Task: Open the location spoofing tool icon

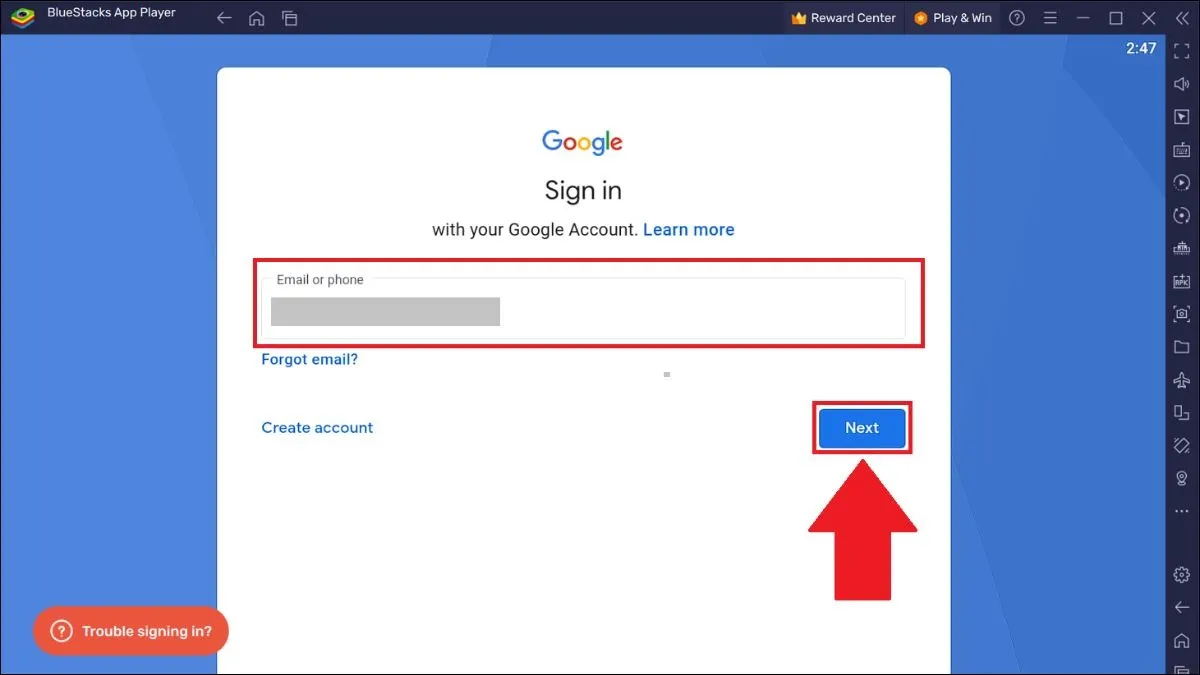Action: 1181,478
